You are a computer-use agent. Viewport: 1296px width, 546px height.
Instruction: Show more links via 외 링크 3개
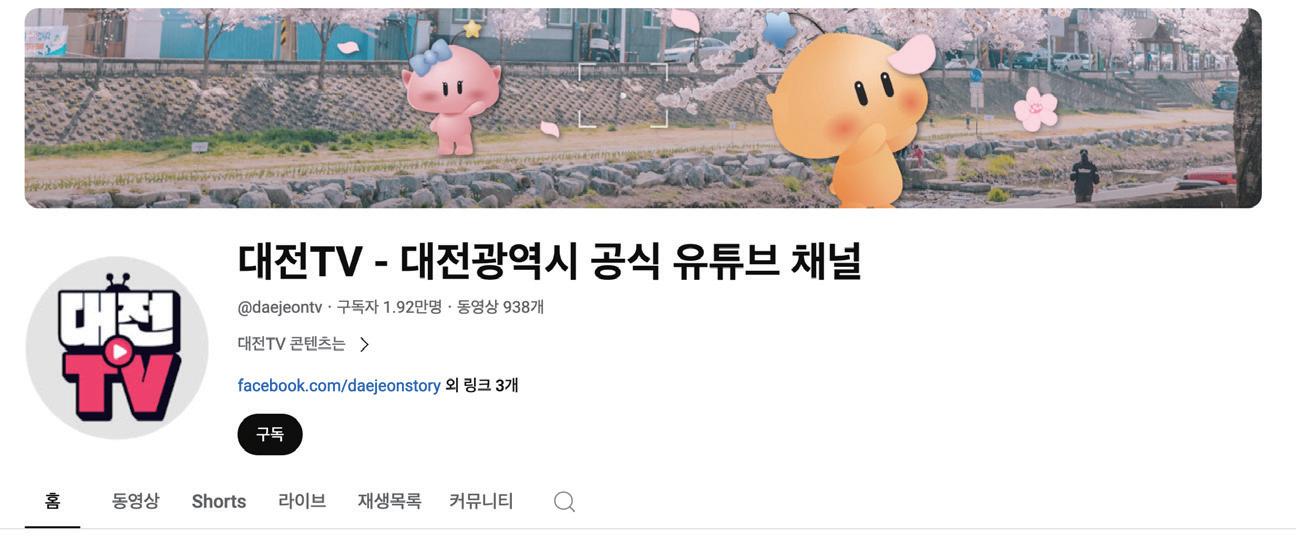(x=482, y=385)
